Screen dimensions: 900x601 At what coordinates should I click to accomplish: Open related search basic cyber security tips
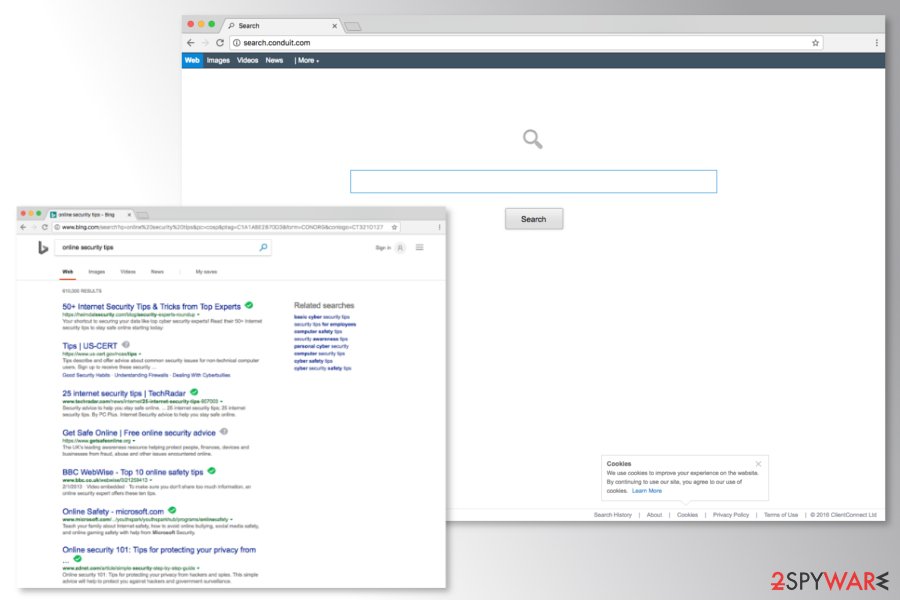321,317
